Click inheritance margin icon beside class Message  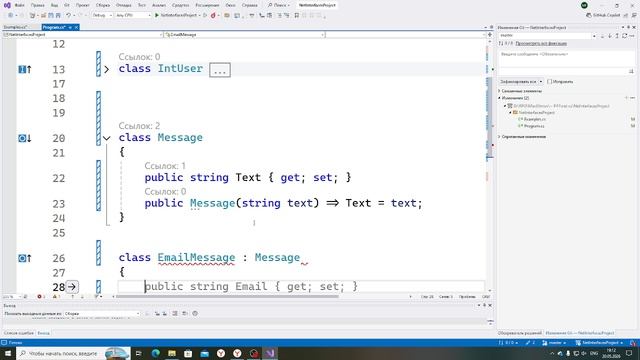pyautogui.click(x=24, y=138)
